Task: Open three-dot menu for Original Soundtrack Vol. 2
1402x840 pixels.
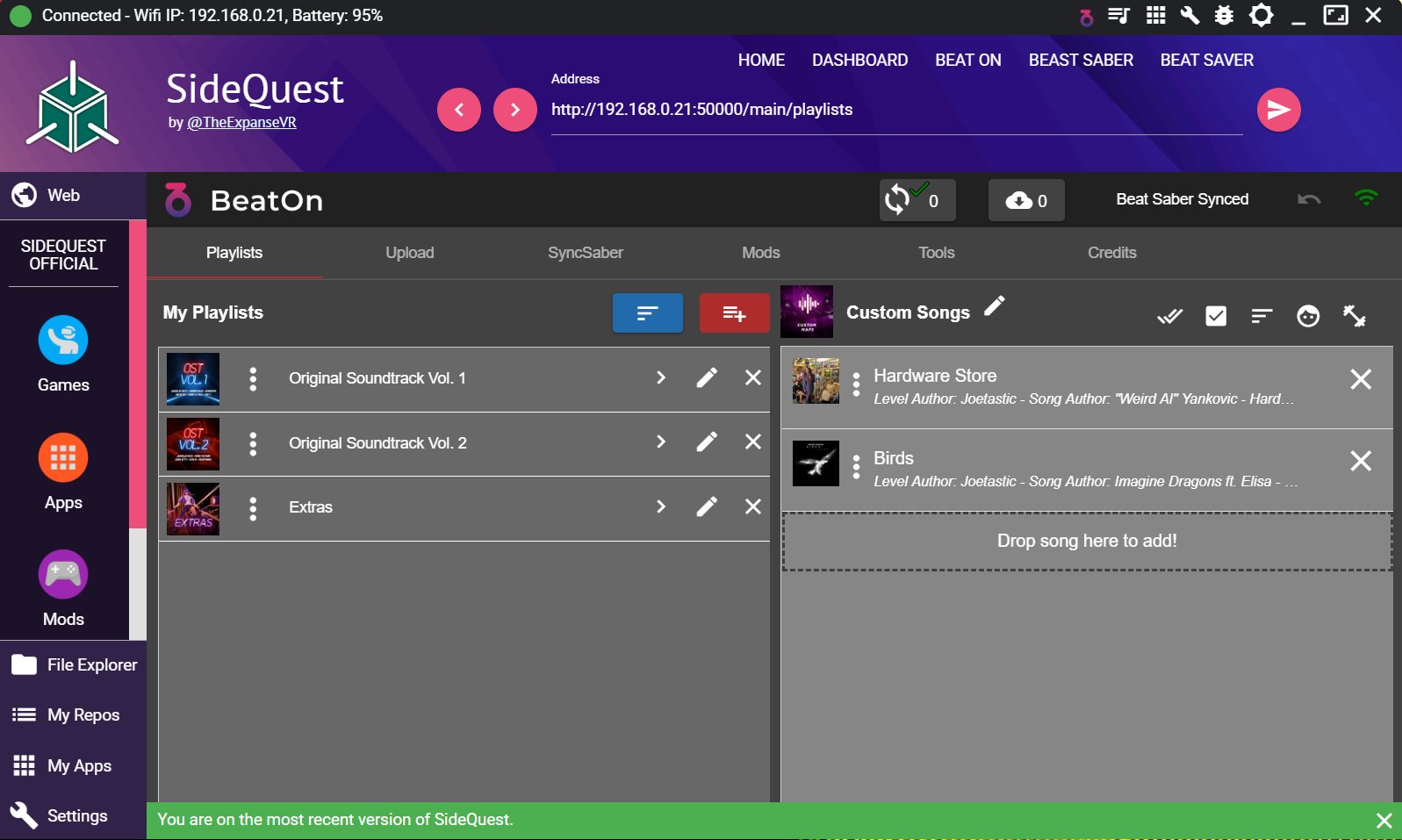Action: 253,444
